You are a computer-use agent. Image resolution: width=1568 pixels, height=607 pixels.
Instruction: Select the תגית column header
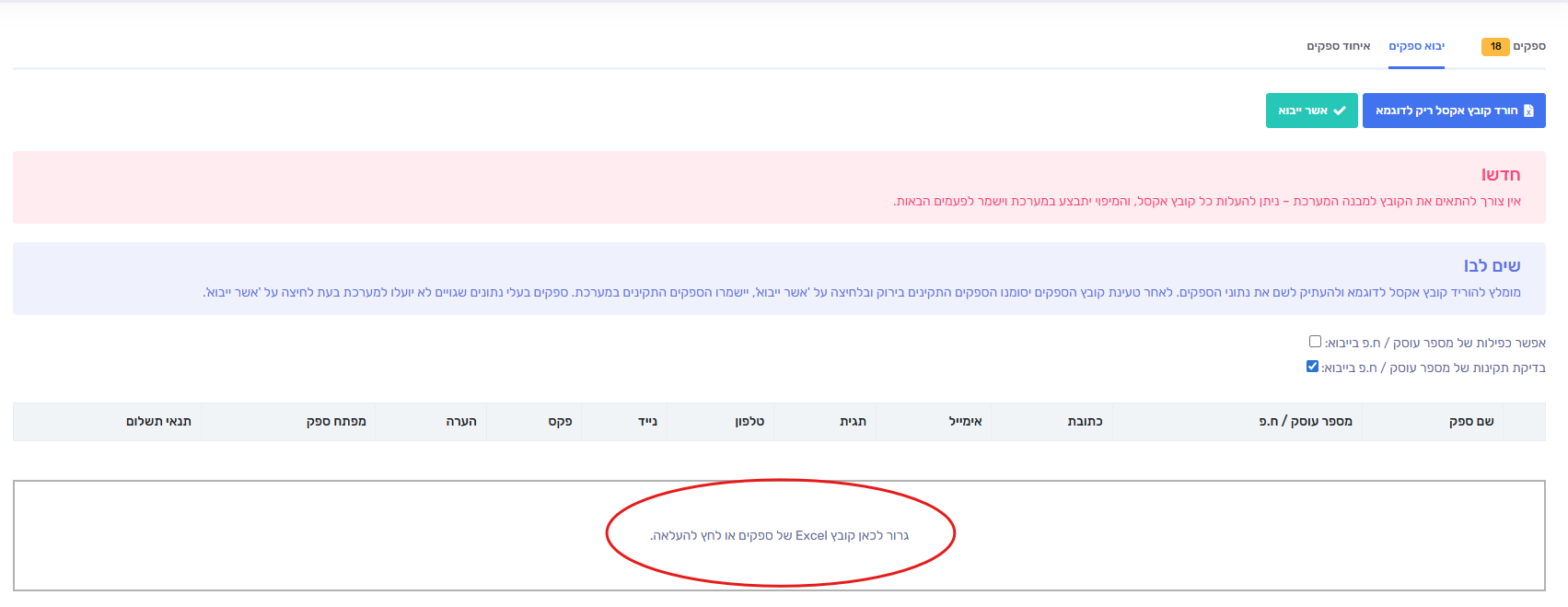[853, 421]
